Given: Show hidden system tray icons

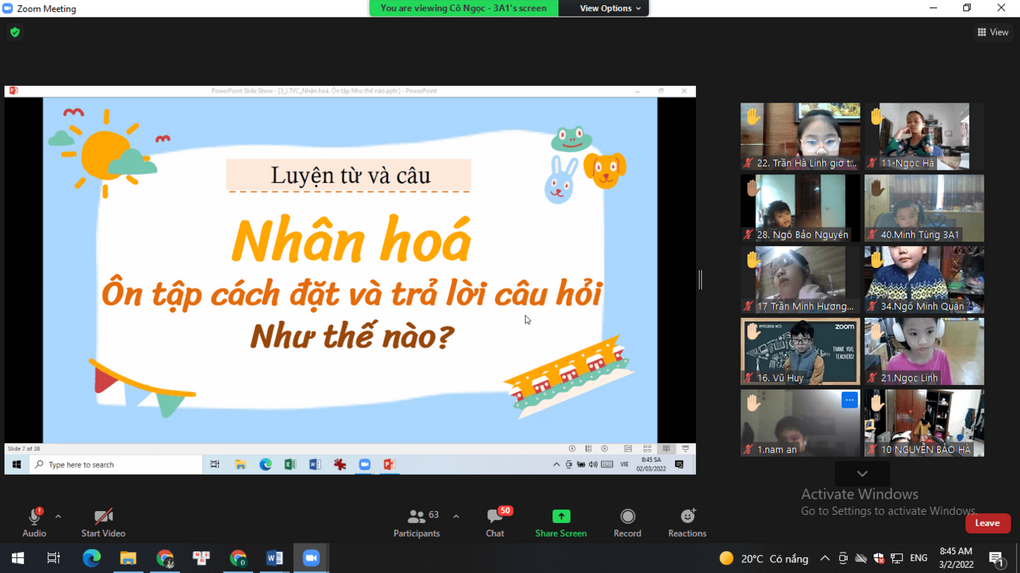Looking at the screenshot, I should 824,558.
